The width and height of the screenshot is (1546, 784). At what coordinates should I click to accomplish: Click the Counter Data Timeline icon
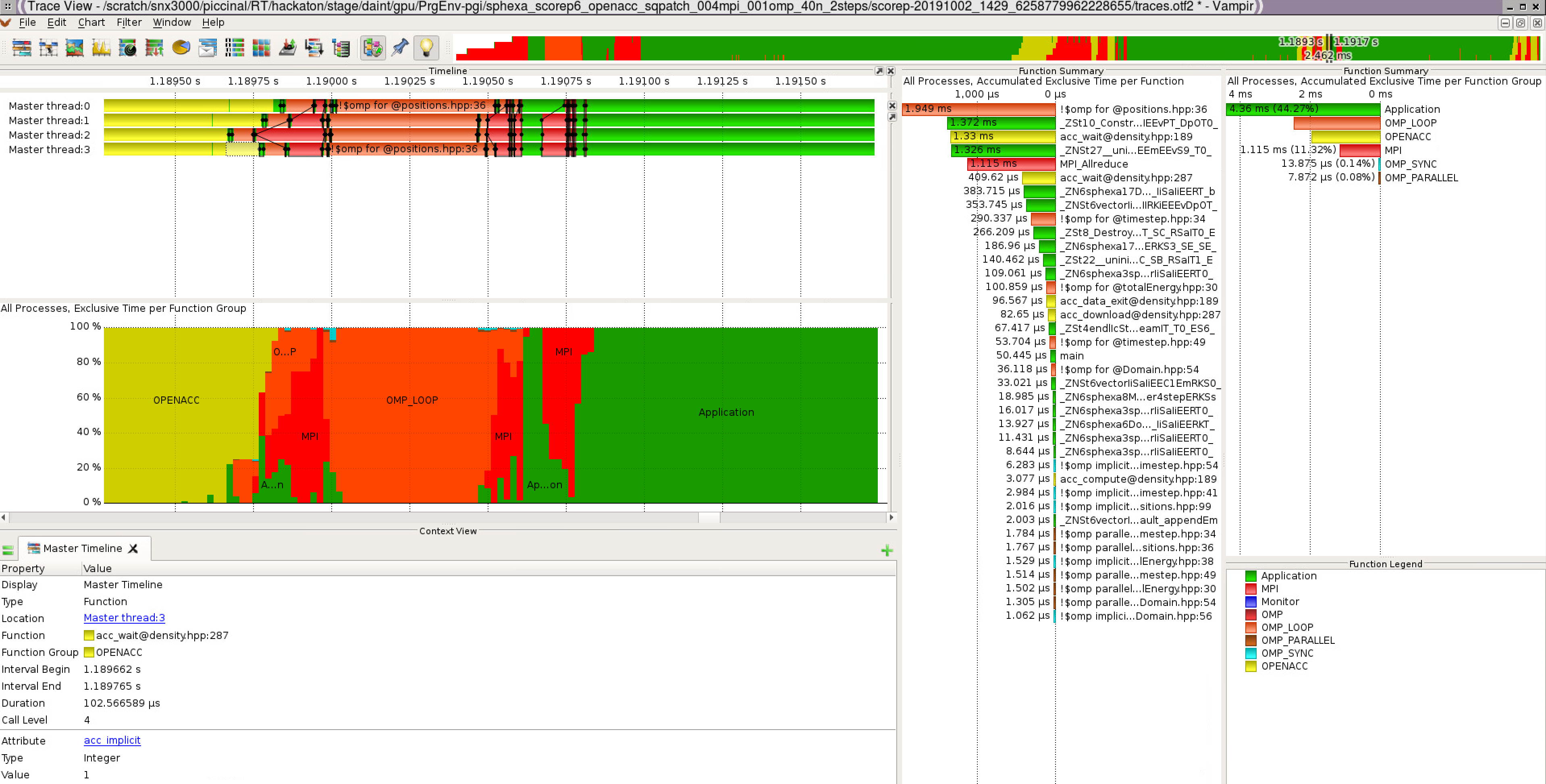click(102, 48)
